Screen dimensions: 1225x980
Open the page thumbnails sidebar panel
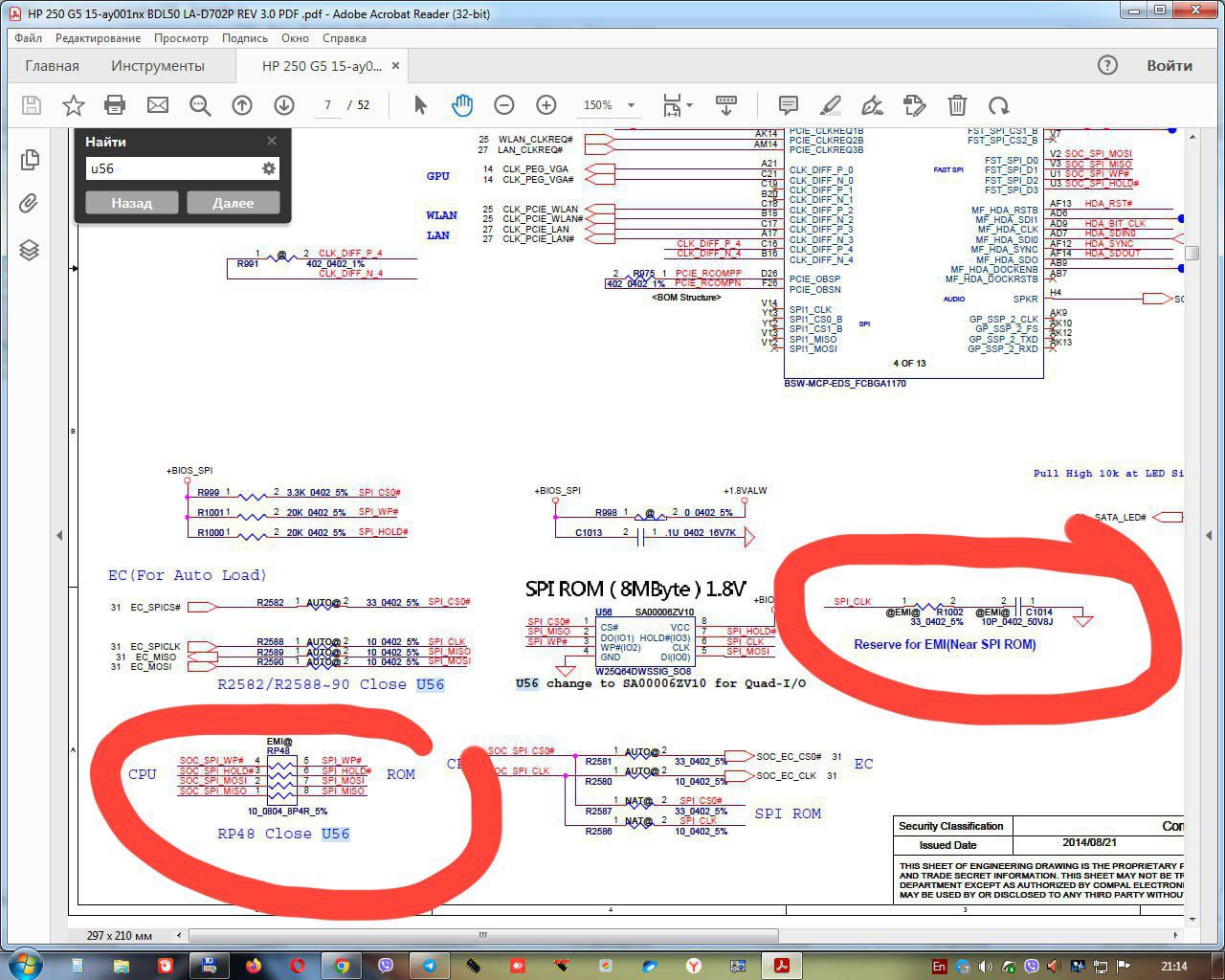(30, 159)
